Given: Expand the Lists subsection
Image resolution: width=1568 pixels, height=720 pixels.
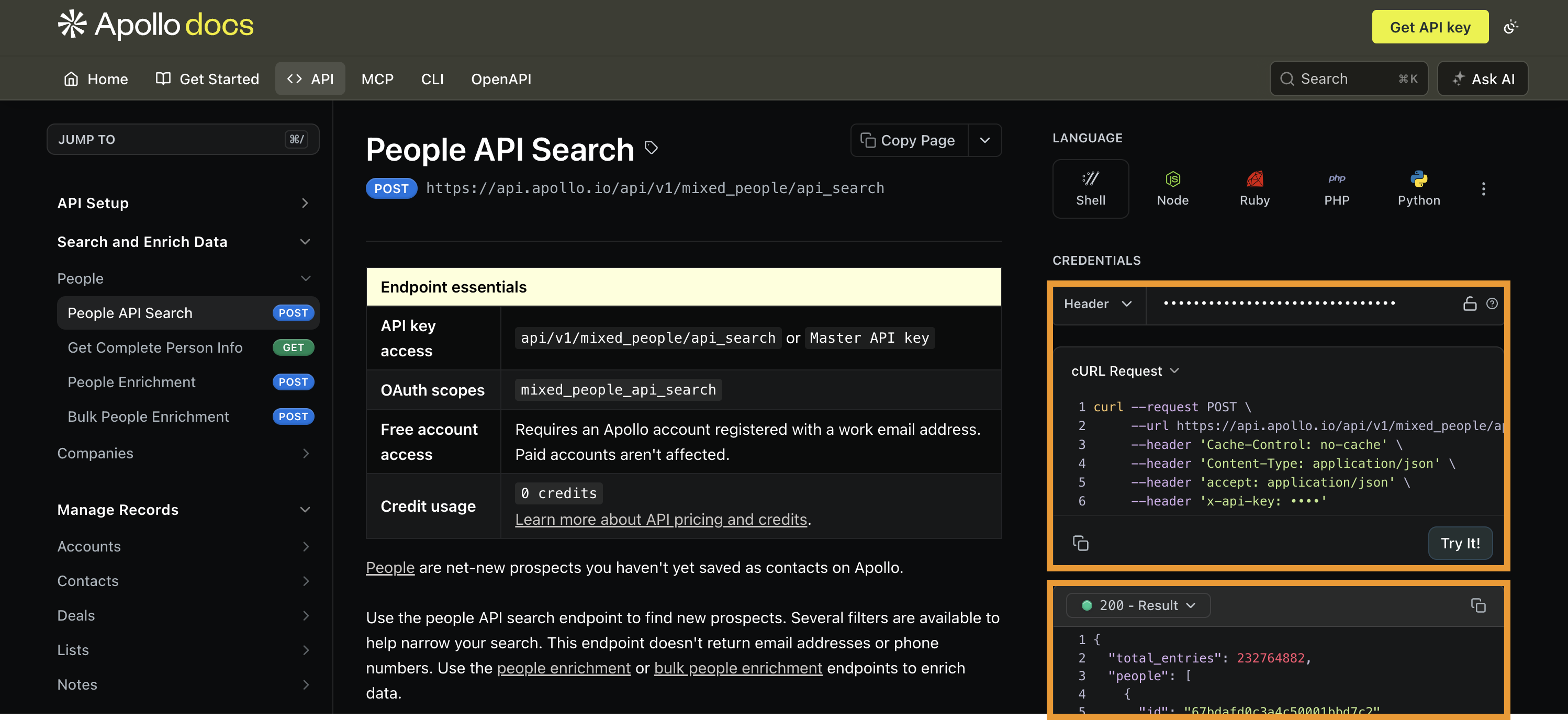Looking at the screenshot, I should click(x=183, y=650).
